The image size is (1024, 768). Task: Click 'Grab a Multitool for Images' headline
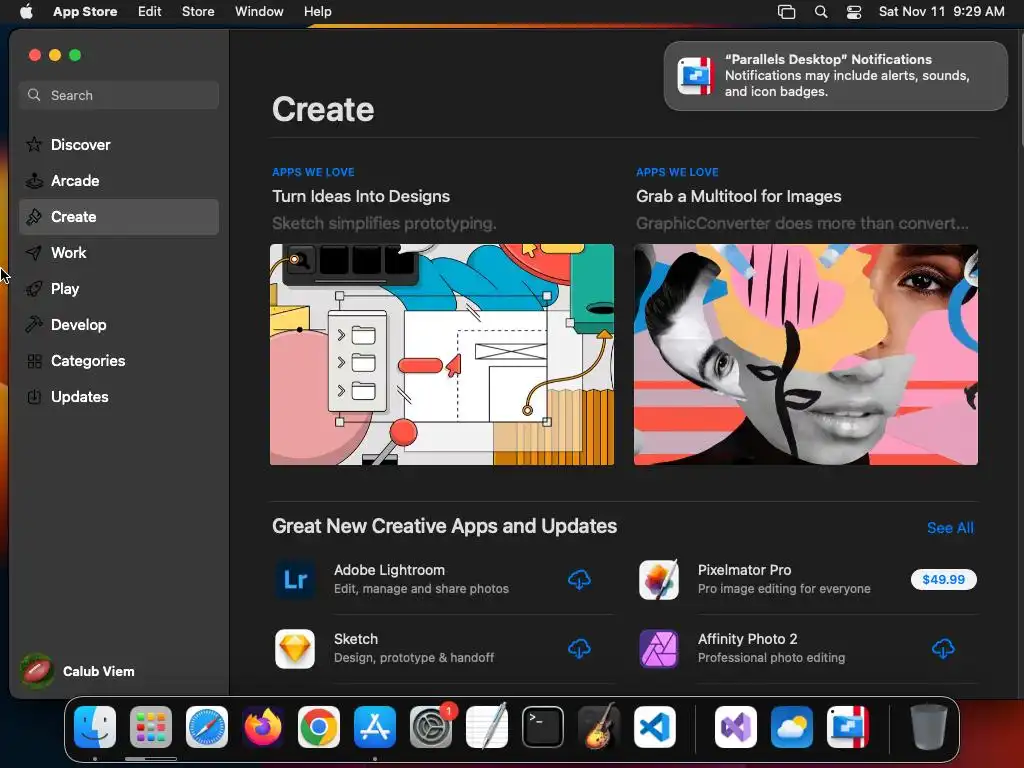point(739,197)
